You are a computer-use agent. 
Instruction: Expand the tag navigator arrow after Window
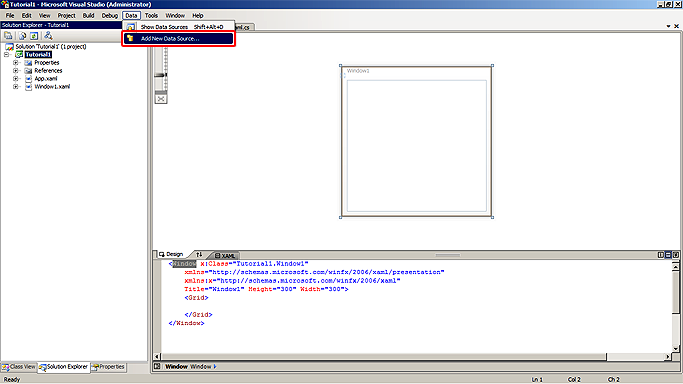click(x=215, y=367)
